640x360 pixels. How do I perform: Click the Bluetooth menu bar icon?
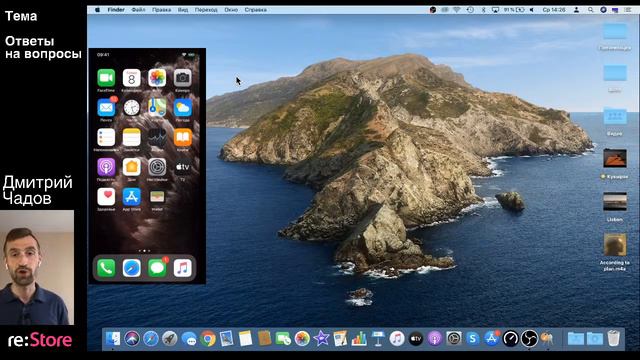point(483,10)
